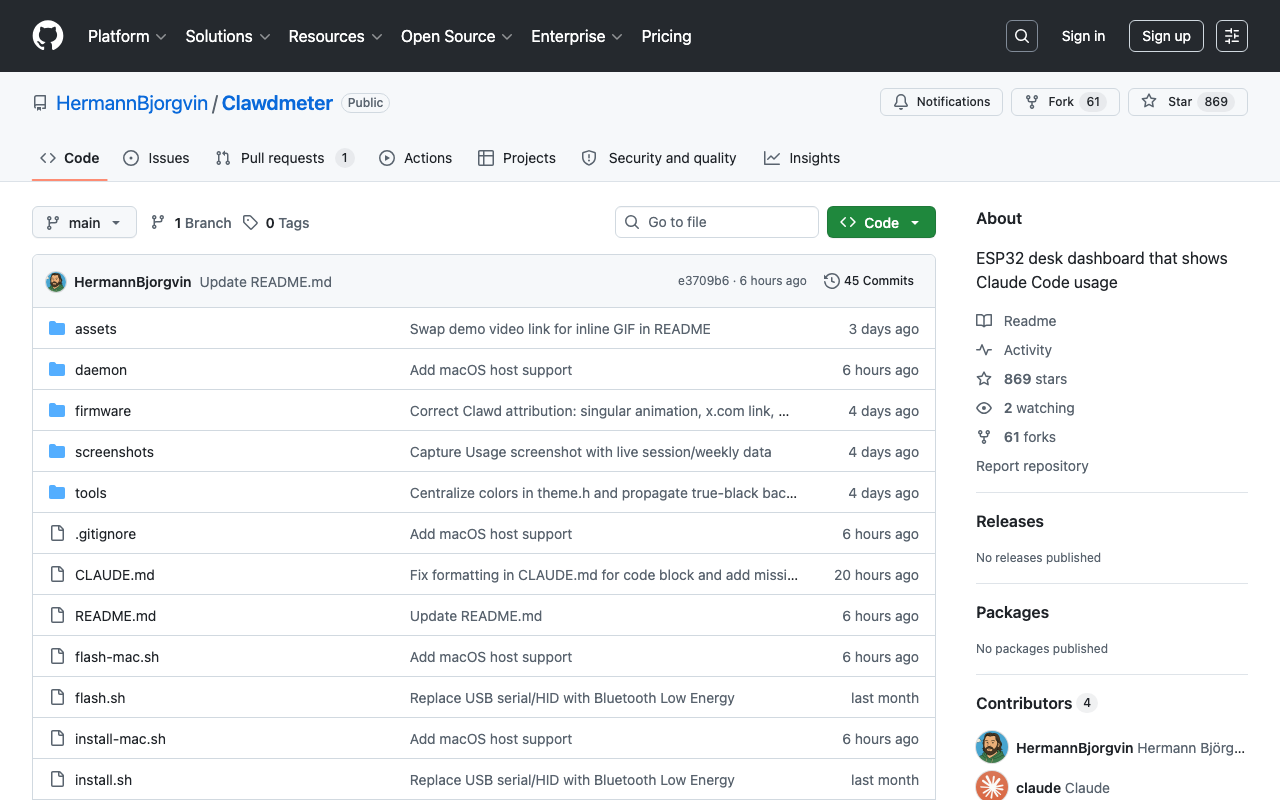This screenshot has width=1280, height=800.
Task: Open the 1 Branch link
Action: coord(191,223)
